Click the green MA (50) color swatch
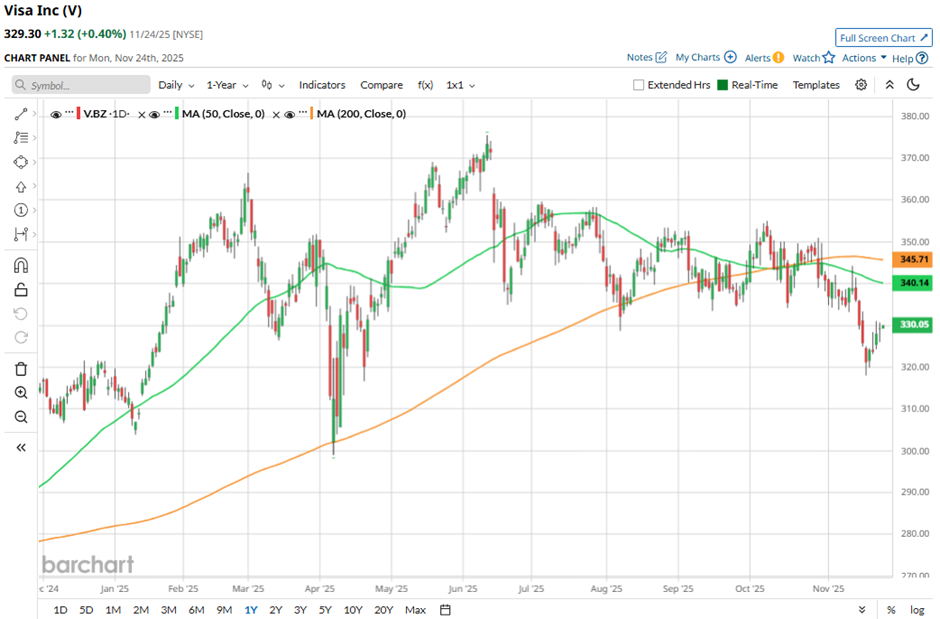Viewport: 940px width, 619px height. 177,114
